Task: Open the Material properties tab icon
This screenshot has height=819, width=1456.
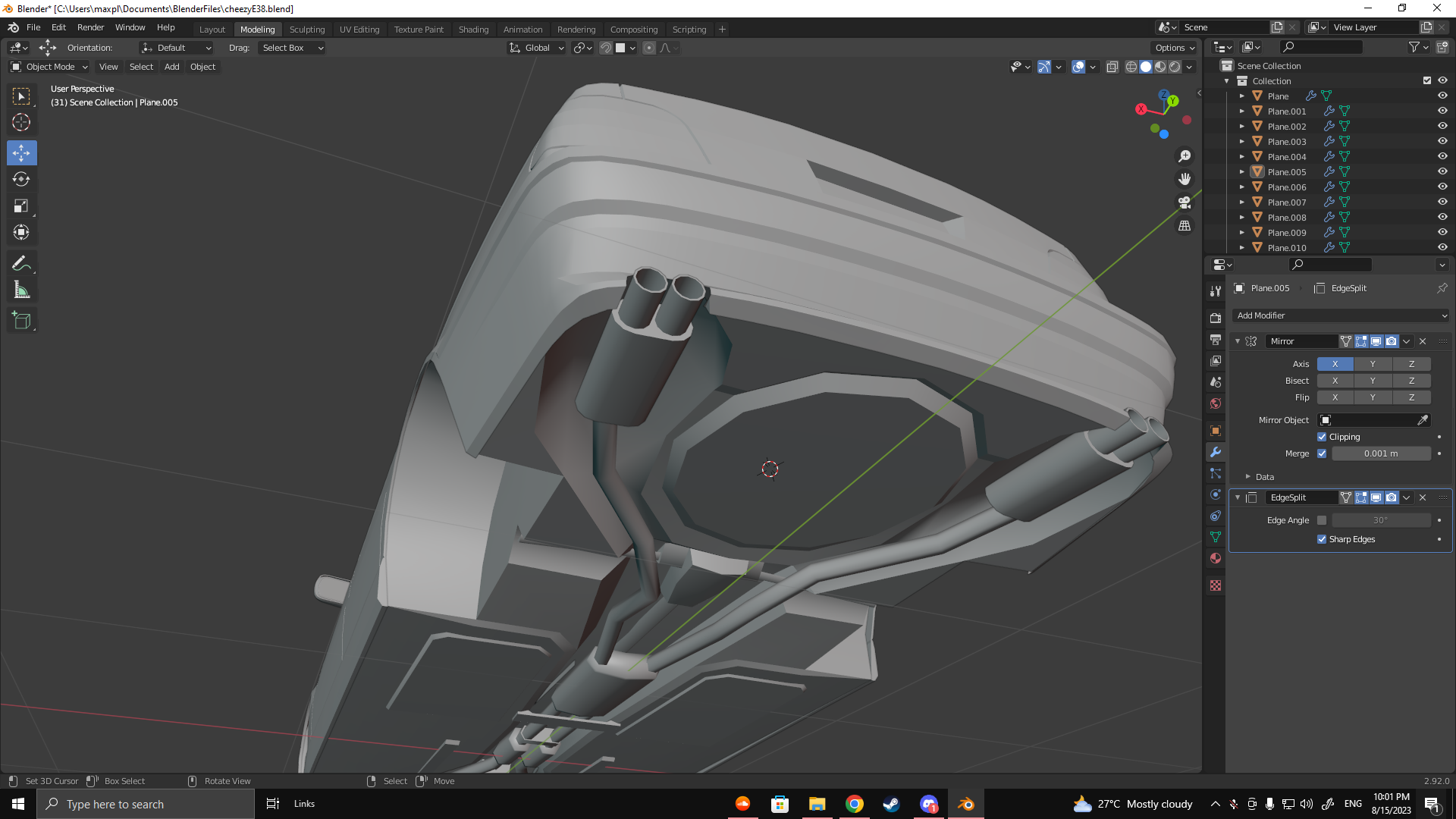Action: tap(1216, 558)
